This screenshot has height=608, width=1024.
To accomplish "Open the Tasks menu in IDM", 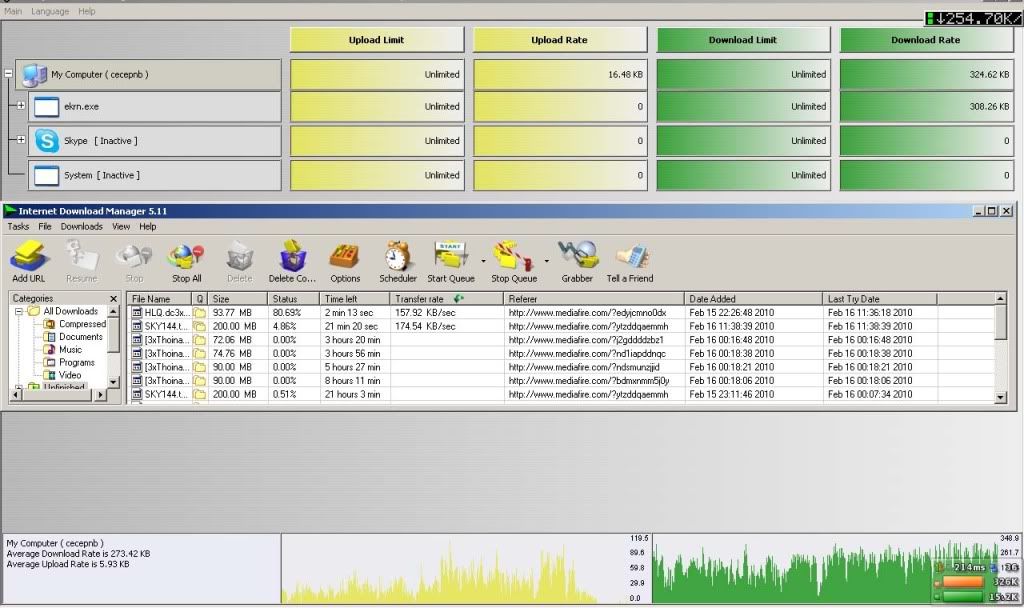I will pyautogui.click(x=18, y=227).
